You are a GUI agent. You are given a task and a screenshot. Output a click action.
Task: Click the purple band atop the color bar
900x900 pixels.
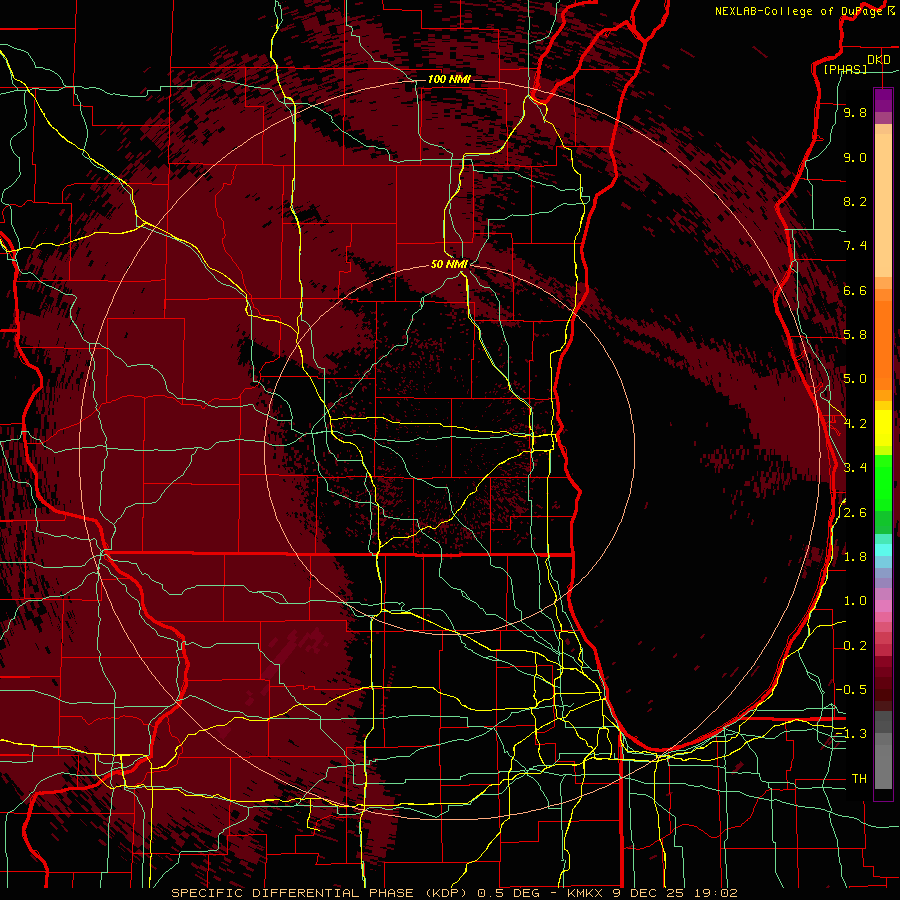pyautogui.click(x=883, y=100)
